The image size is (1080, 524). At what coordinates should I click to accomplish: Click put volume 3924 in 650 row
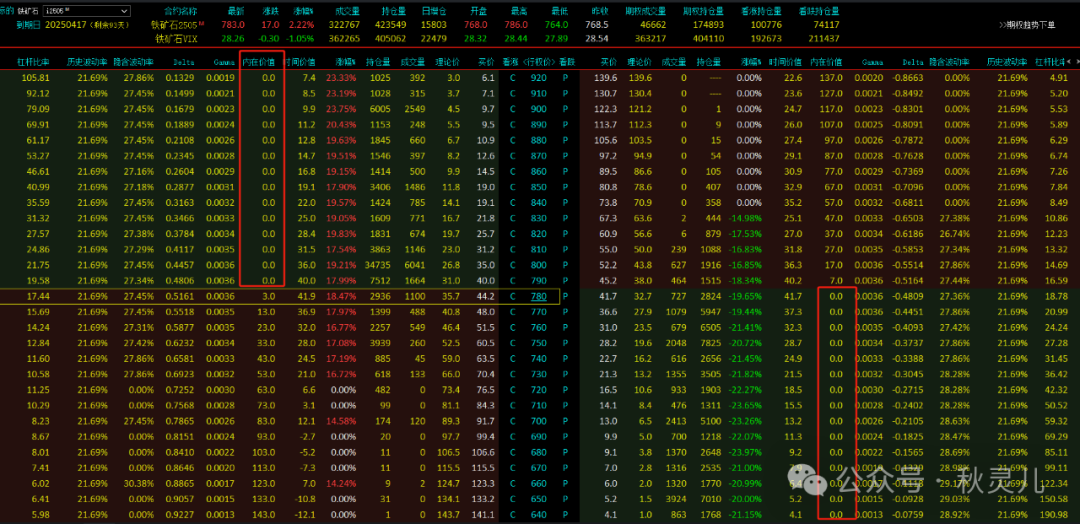pos(676,499)
